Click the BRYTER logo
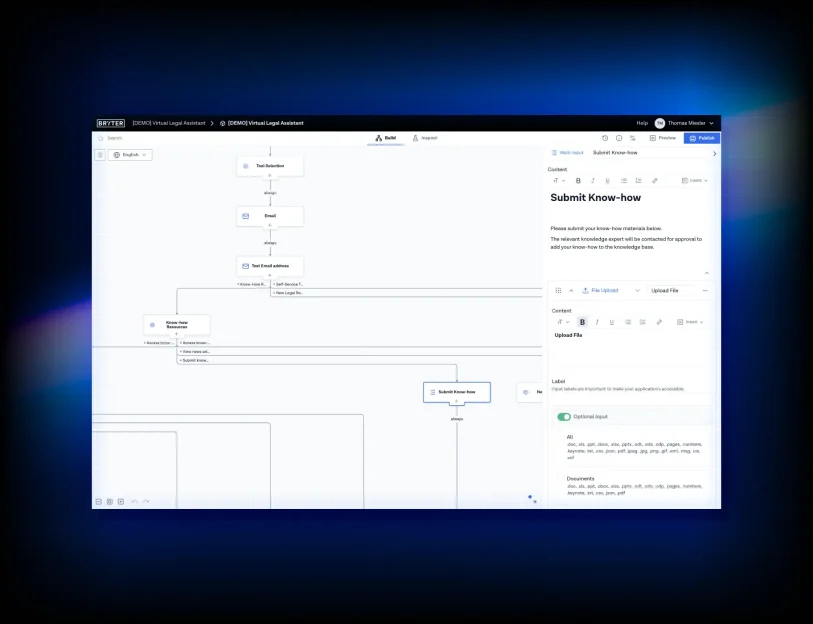The height and width of the screenshot is (624, 813). pos(111,123)
